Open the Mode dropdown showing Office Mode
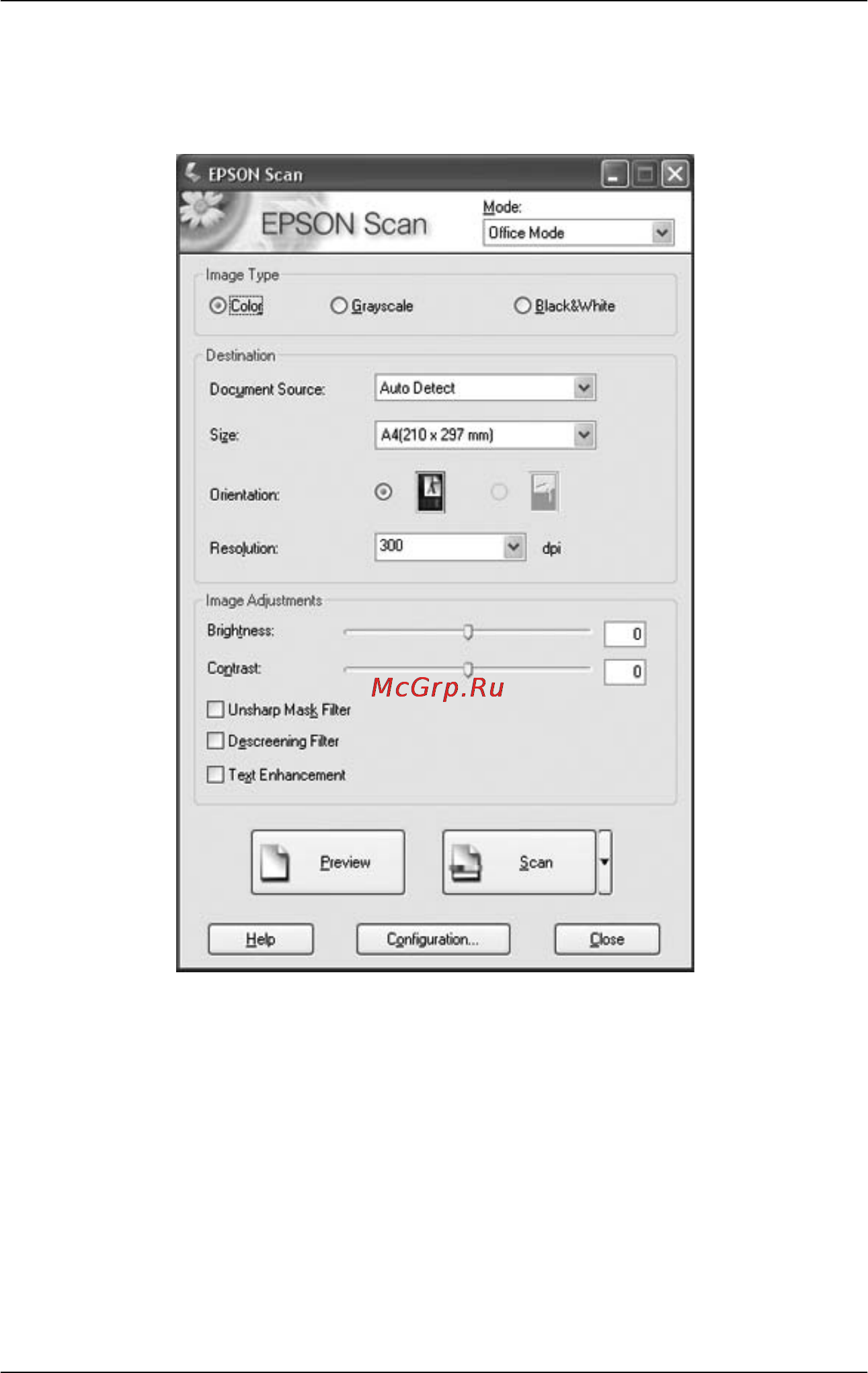 coord(578,233)
